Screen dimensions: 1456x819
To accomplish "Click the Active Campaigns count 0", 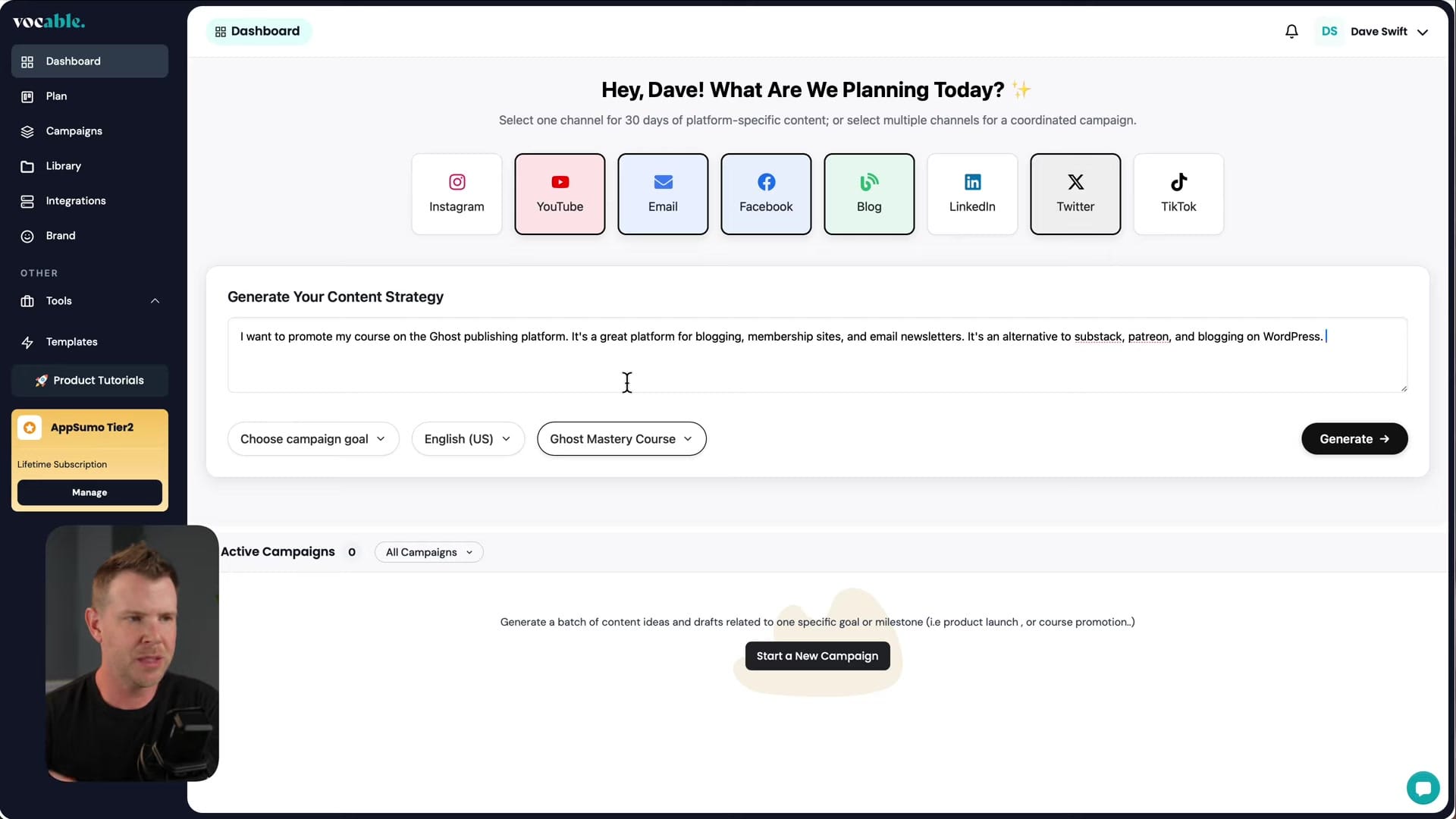I will [352, 552].
